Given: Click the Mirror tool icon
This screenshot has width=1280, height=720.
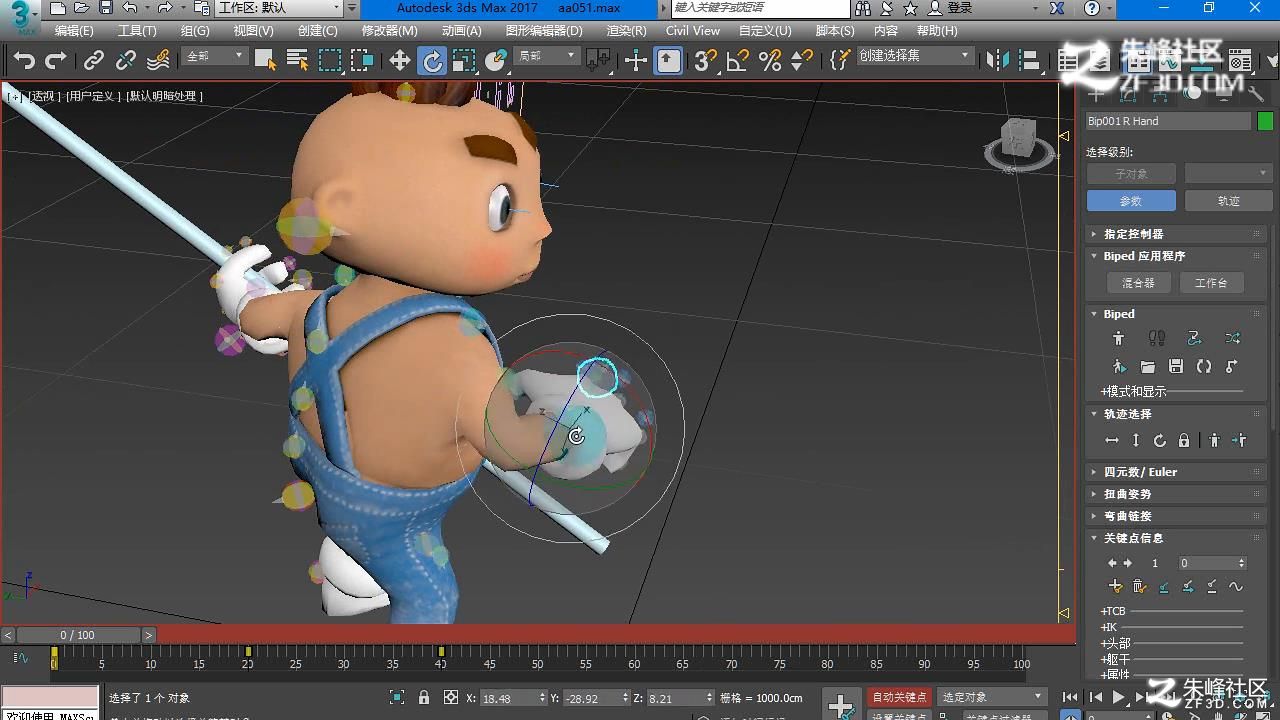Looking at the screenshot, I should (998, 61).
